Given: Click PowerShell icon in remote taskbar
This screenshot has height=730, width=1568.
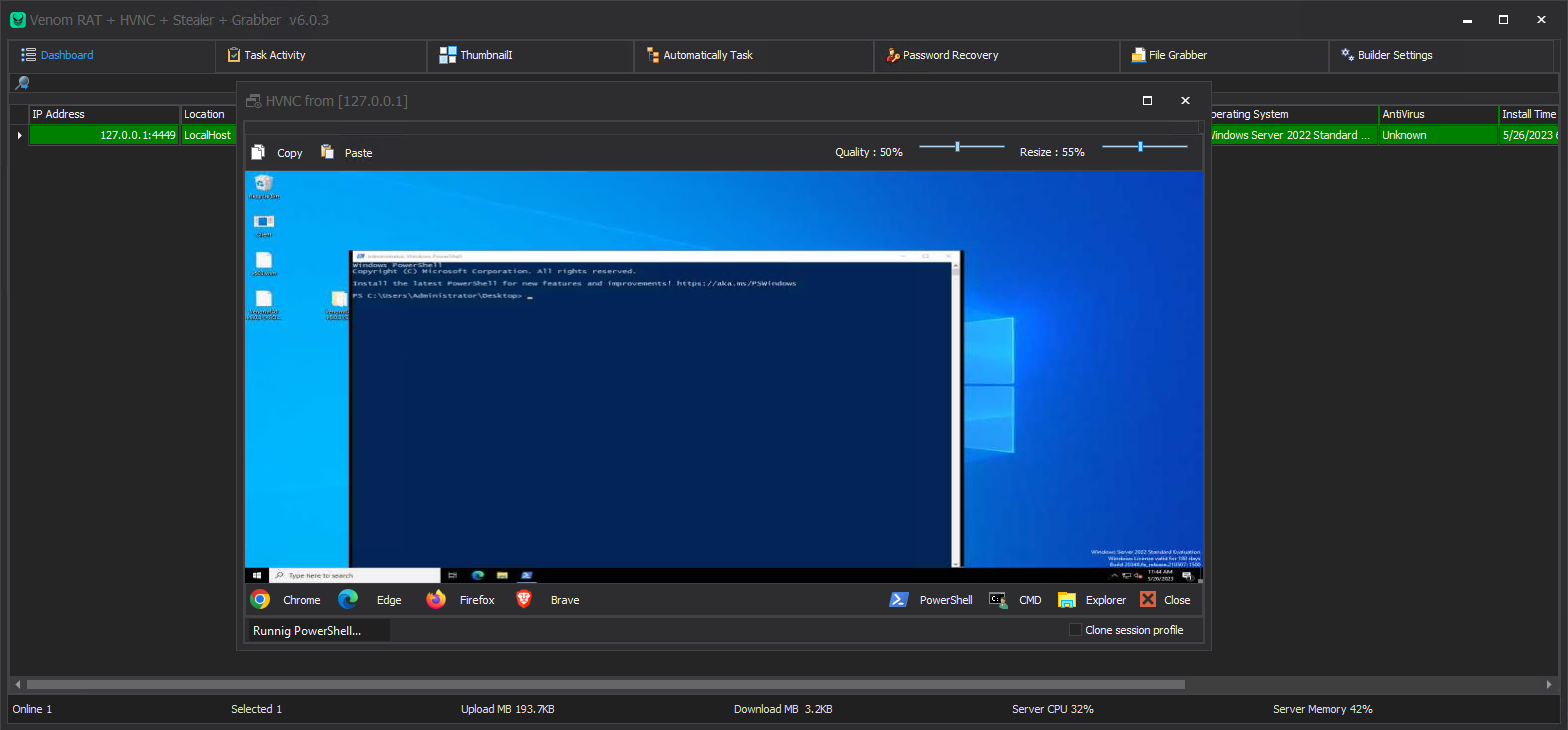Looking at the screenshot, I should (x=527, y=575).
